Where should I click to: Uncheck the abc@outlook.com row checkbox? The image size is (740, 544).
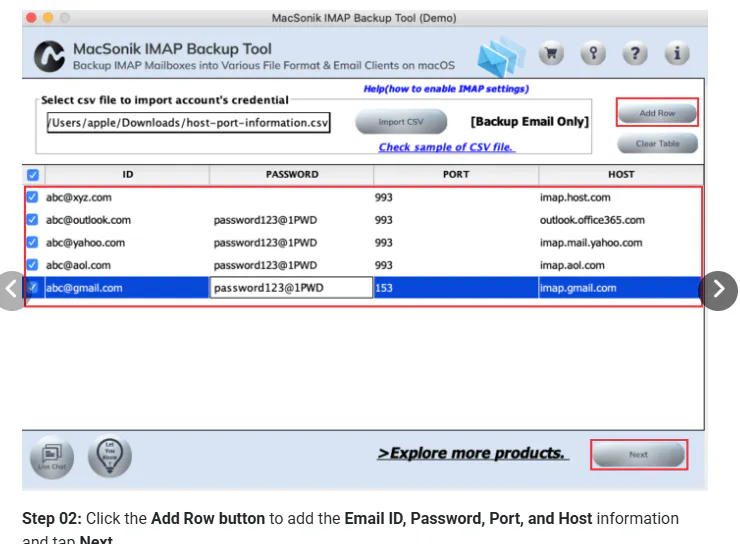[x=32, y=219]
